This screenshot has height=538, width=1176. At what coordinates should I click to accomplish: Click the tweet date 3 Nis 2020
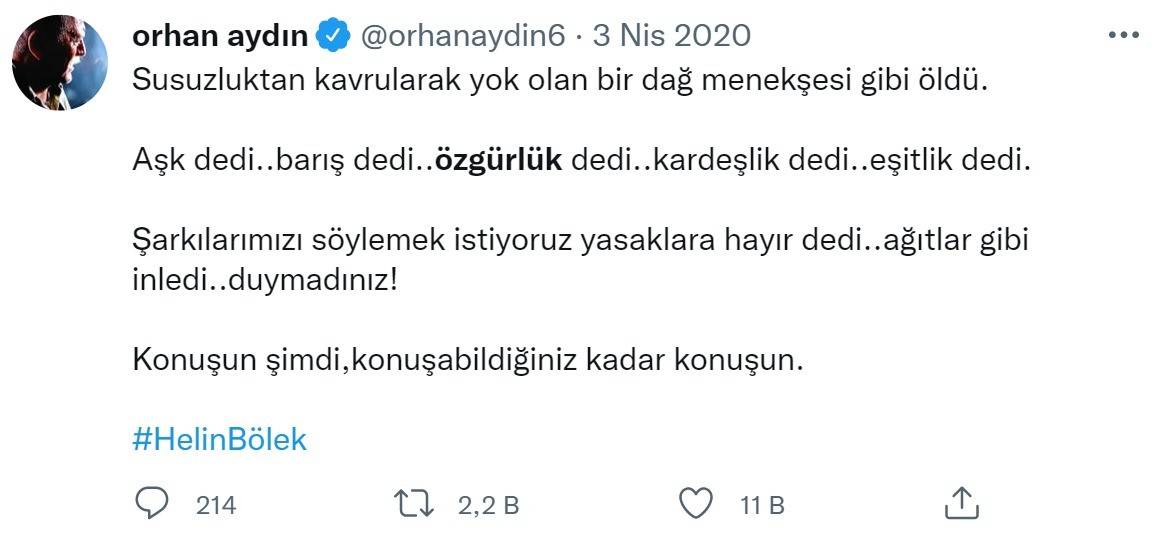pyautogui.click(x=671, y=37)
